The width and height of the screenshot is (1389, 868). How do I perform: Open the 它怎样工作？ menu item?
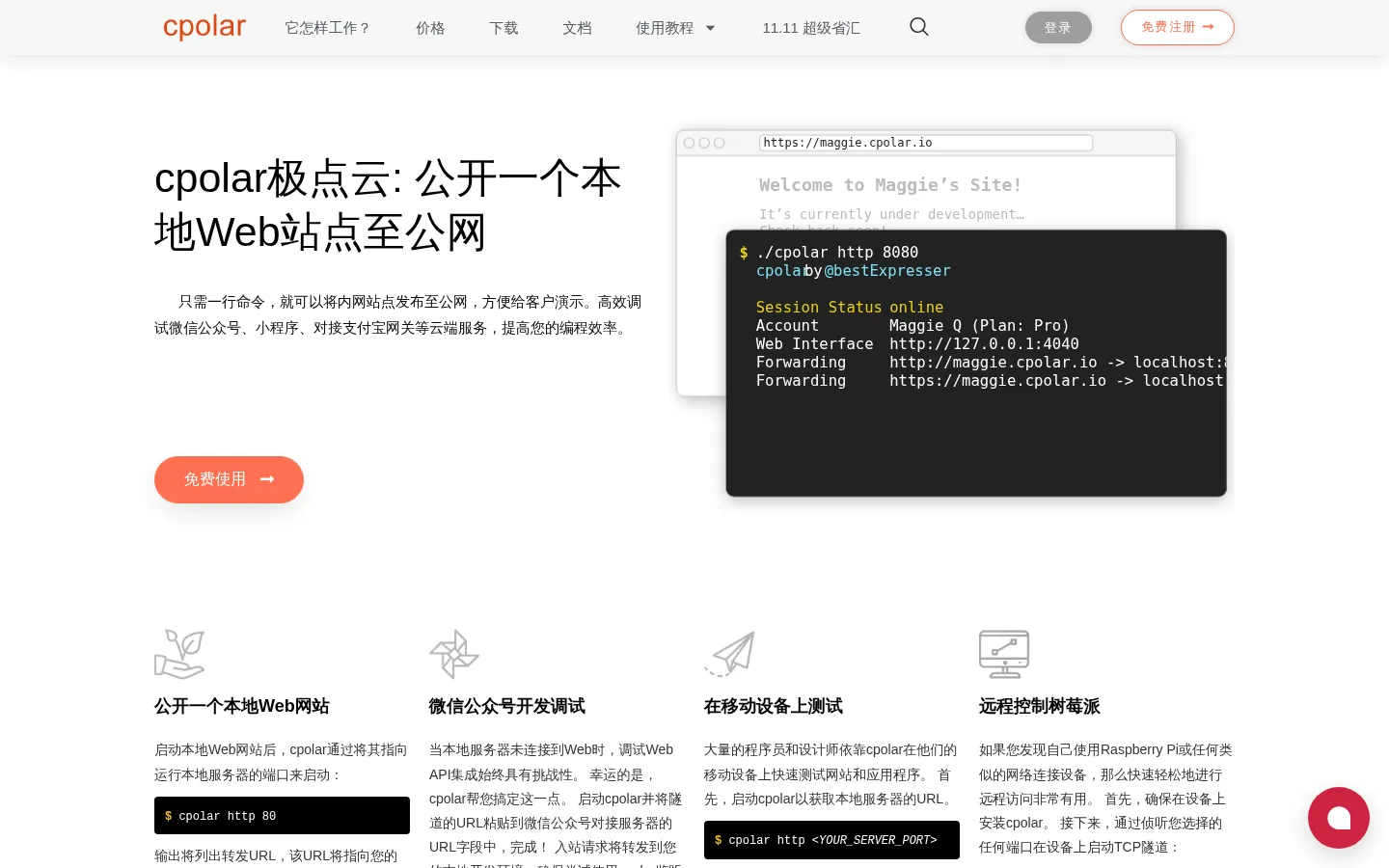328,28
